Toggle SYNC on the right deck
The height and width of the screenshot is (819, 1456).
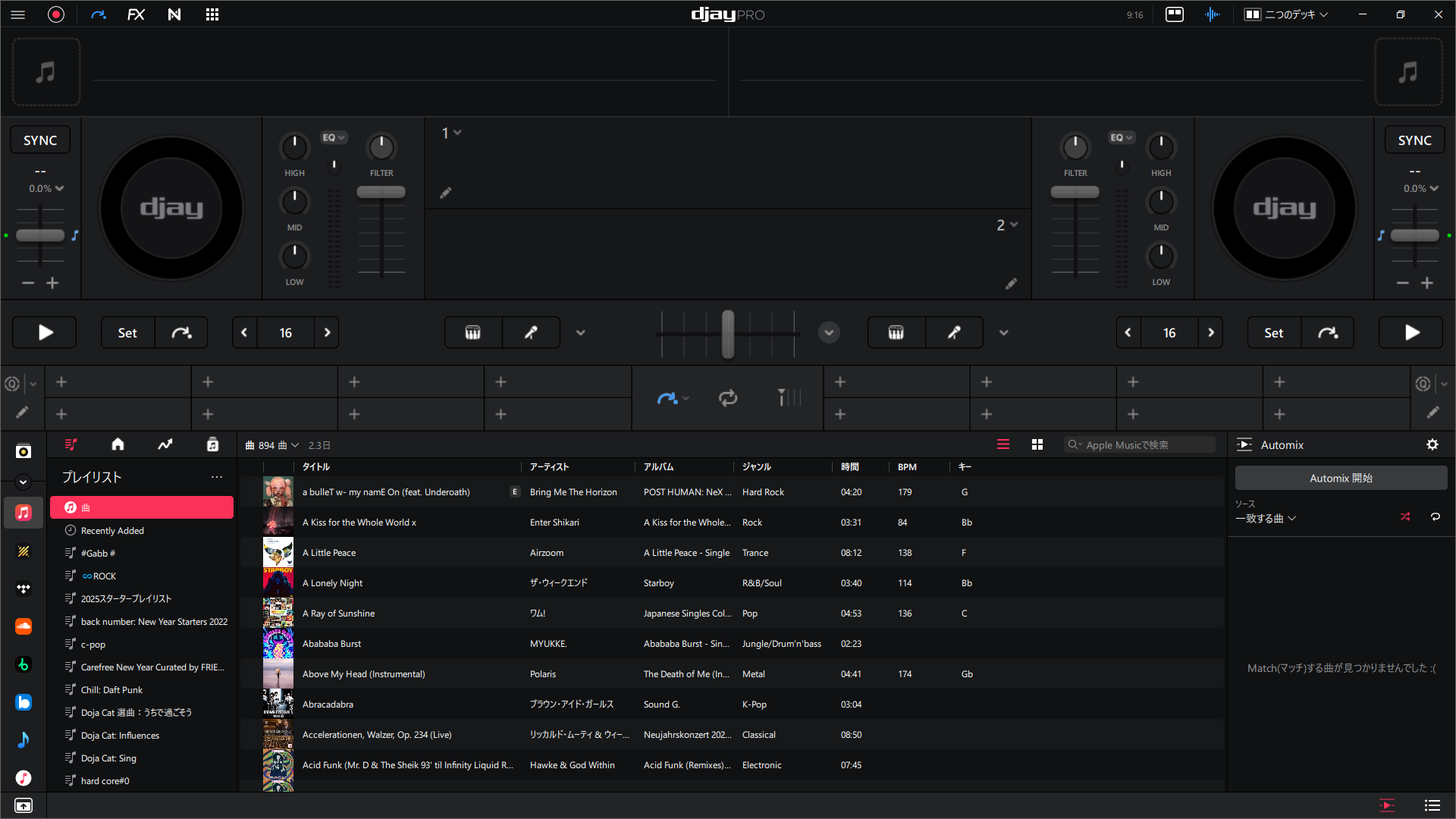click(x=1415, y=140)
